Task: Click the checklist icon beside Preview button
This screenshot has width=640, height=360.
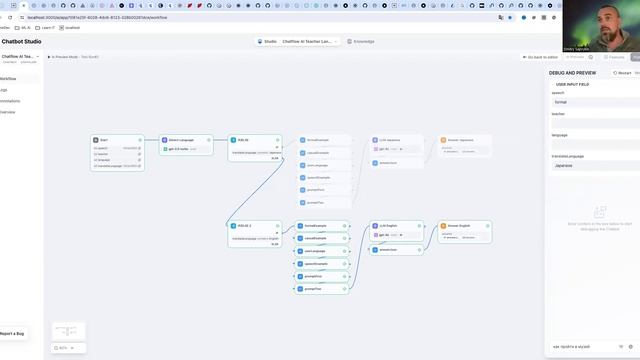Action: [591, 57]
